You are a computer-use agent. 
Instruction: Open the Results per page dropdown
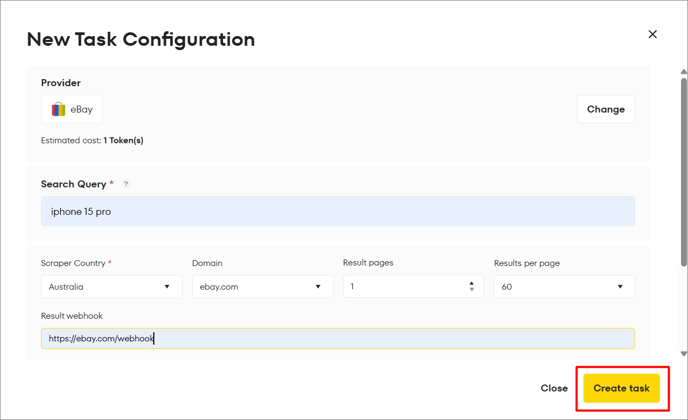[x=564, y=287]
